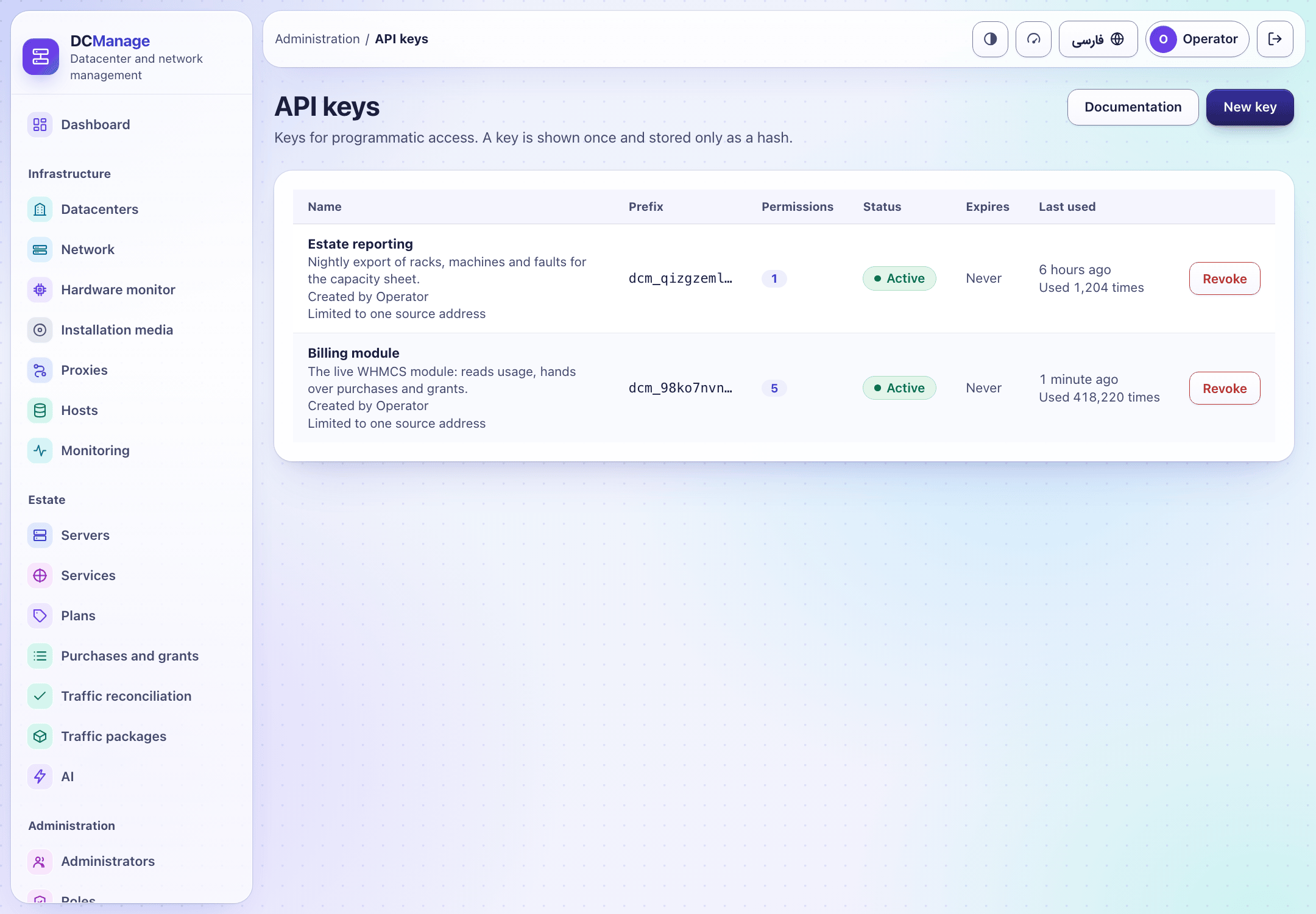Image resolution: width=1316 pixels, height=914 pixels.
Task: Click the gauge icon button in header
Action: click(x=1033, y=39)
